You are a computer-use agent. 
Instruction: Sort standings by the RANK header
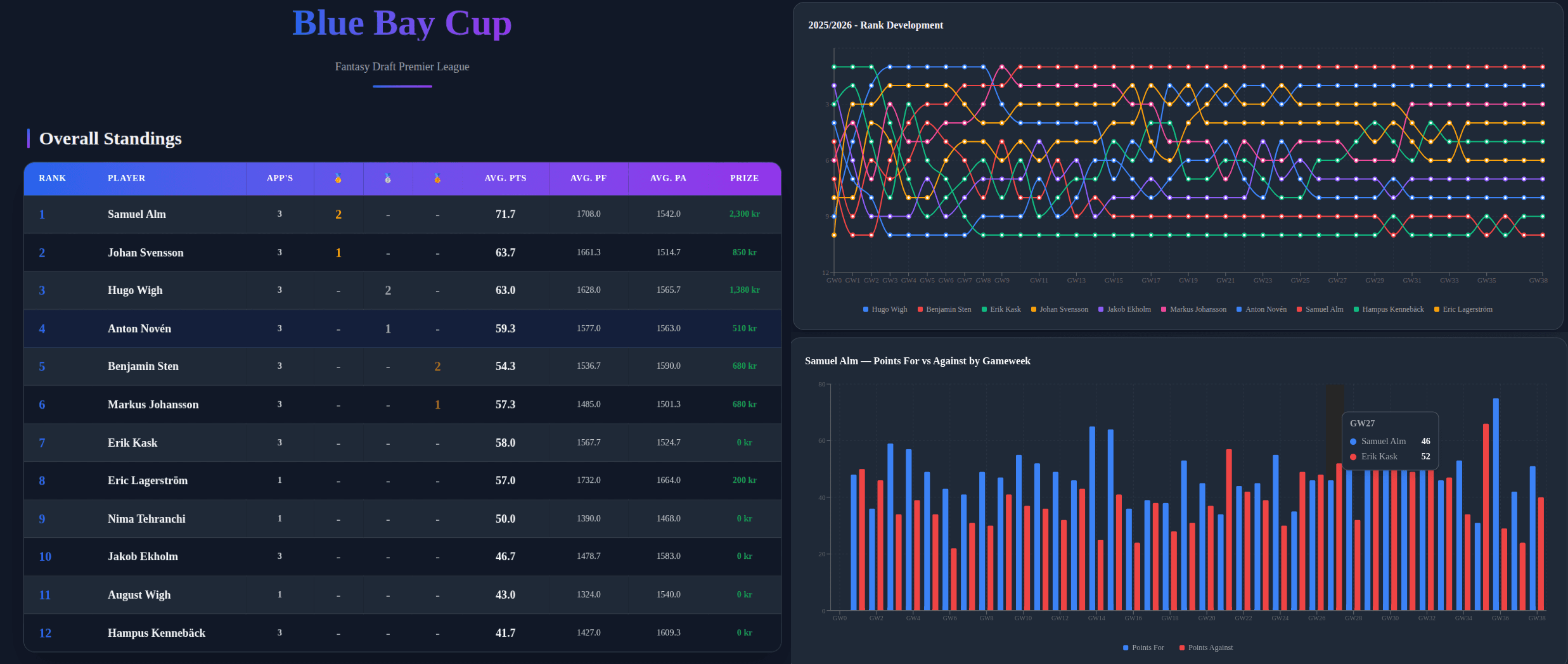coord(53,178)
